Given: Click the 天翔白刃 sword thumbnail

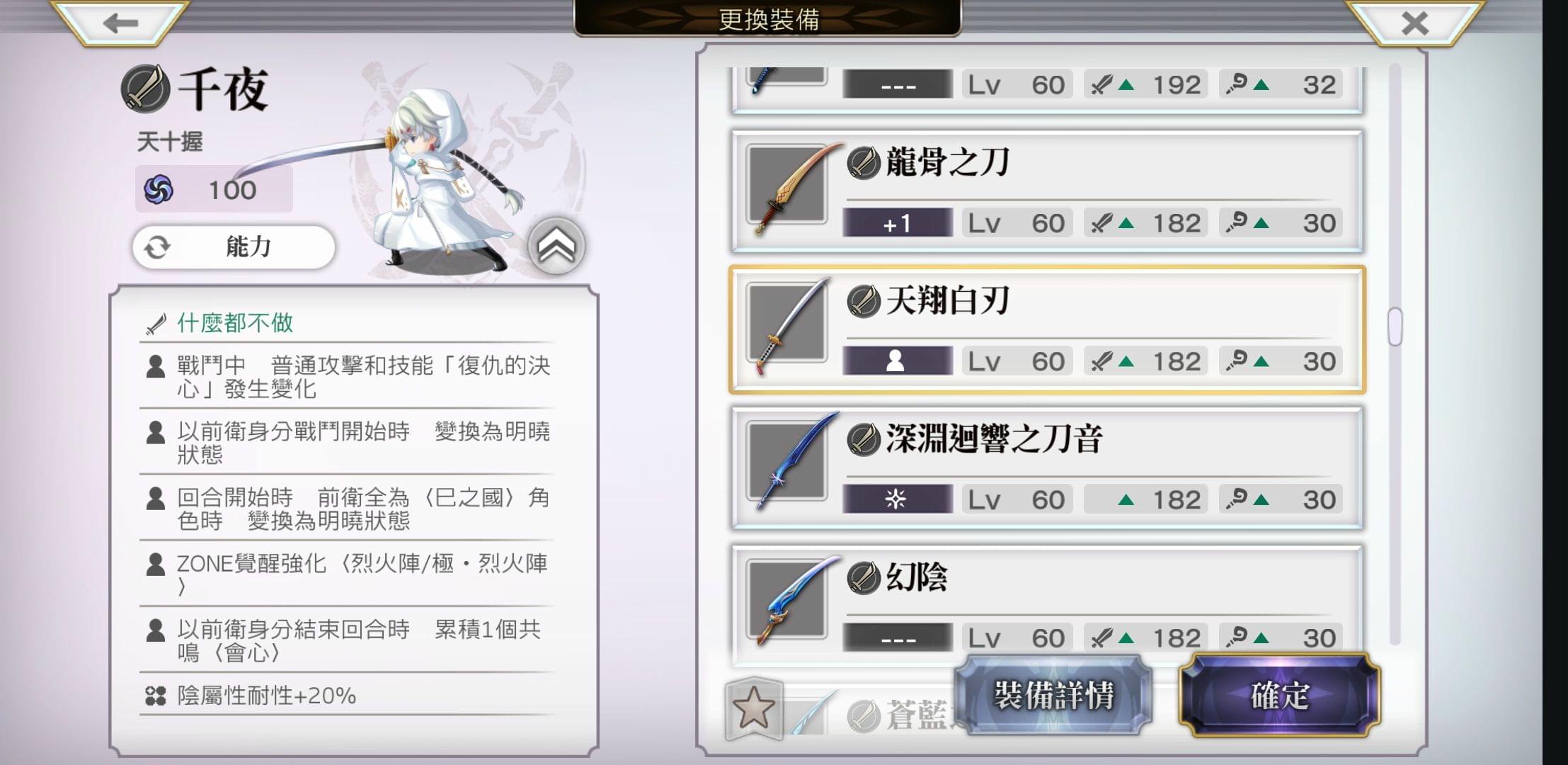Looking at the screenshot, I should 787,325.
